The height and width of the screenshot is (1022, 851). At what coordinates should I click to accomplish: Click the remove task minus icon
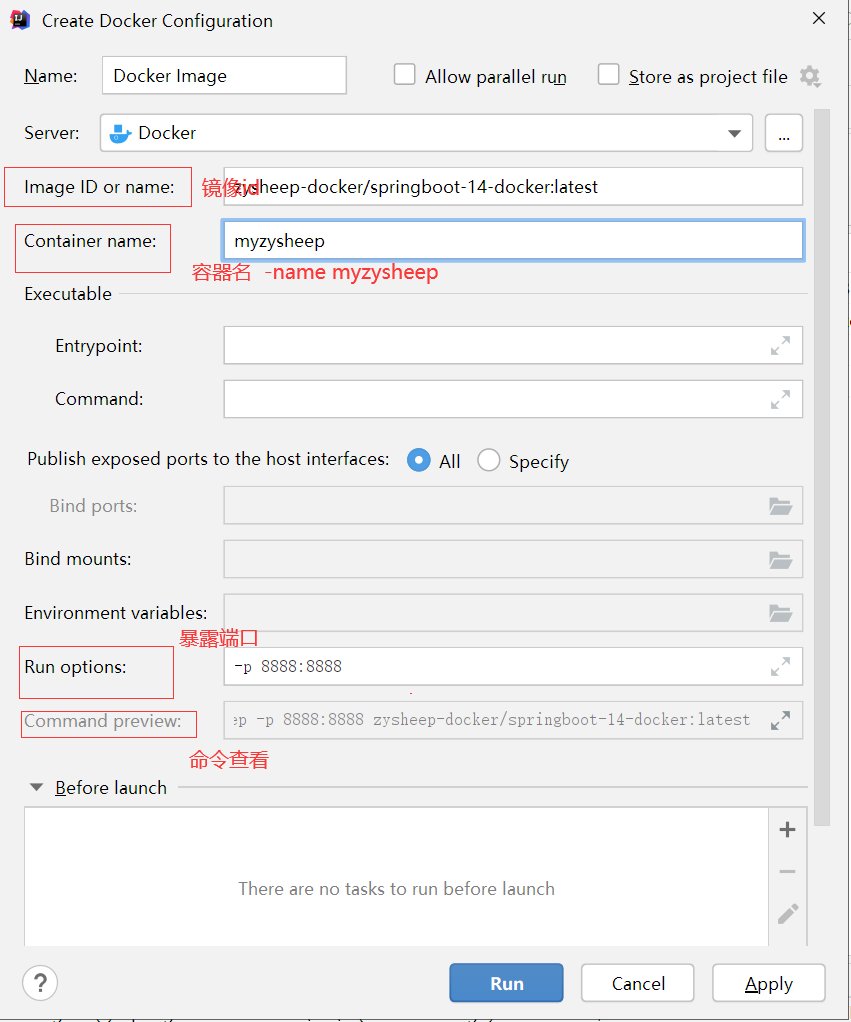[x=787, y=870]
